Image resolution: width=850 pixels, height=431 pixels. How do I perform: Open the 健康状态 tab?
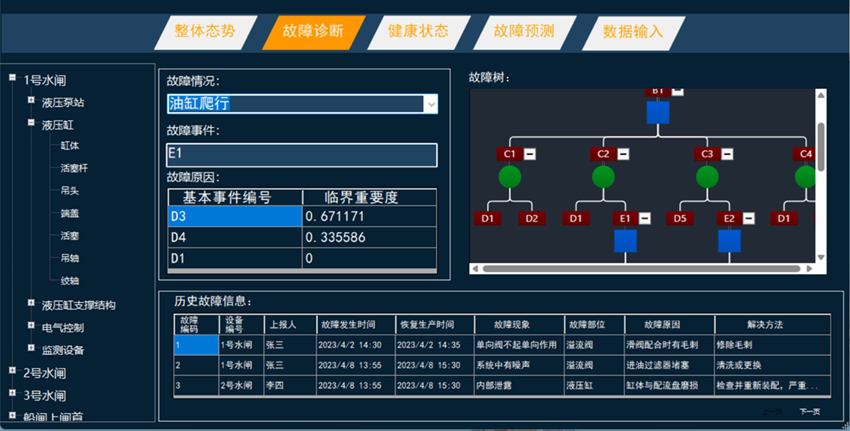pyautogui.click(x=418, y=33)
